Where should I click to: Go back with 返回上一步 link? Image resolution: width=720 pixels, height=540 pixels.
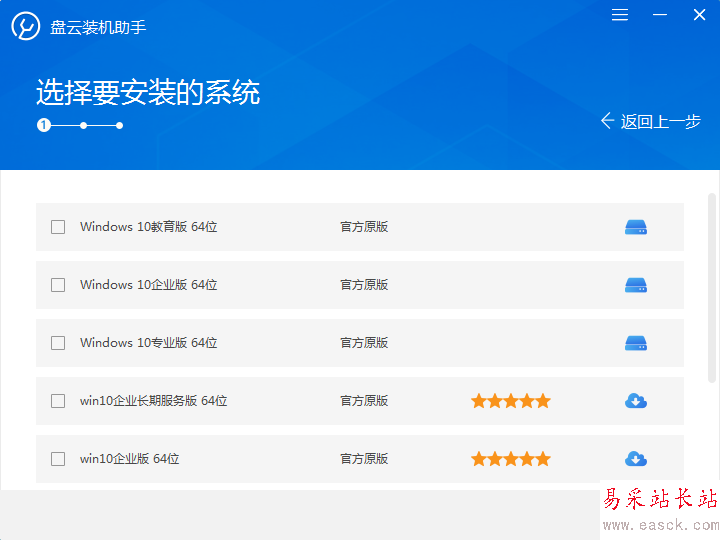tap(651, 121)
